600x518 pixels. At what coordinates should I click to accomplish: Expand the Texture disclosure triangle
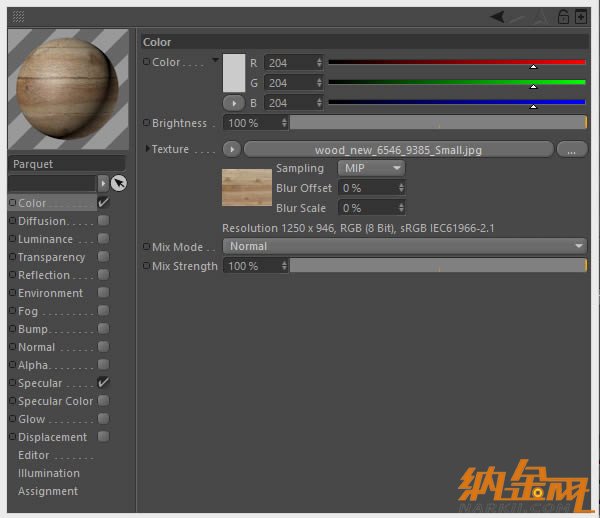click(x=147, y=148)
